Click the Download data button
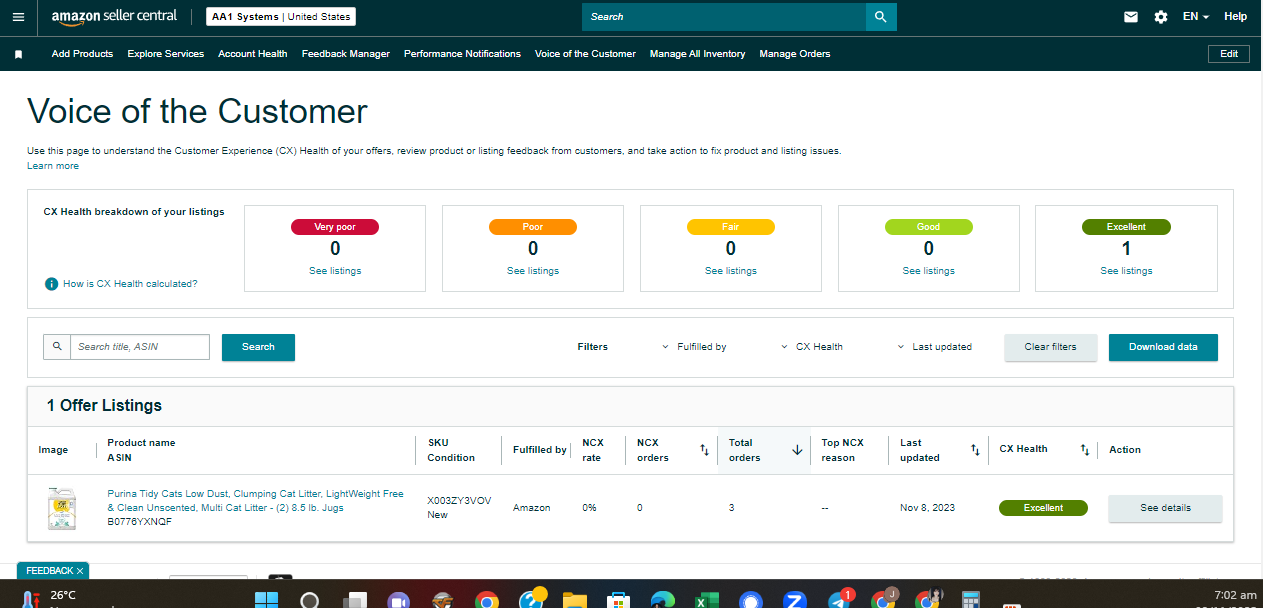 click(1163, 347)
